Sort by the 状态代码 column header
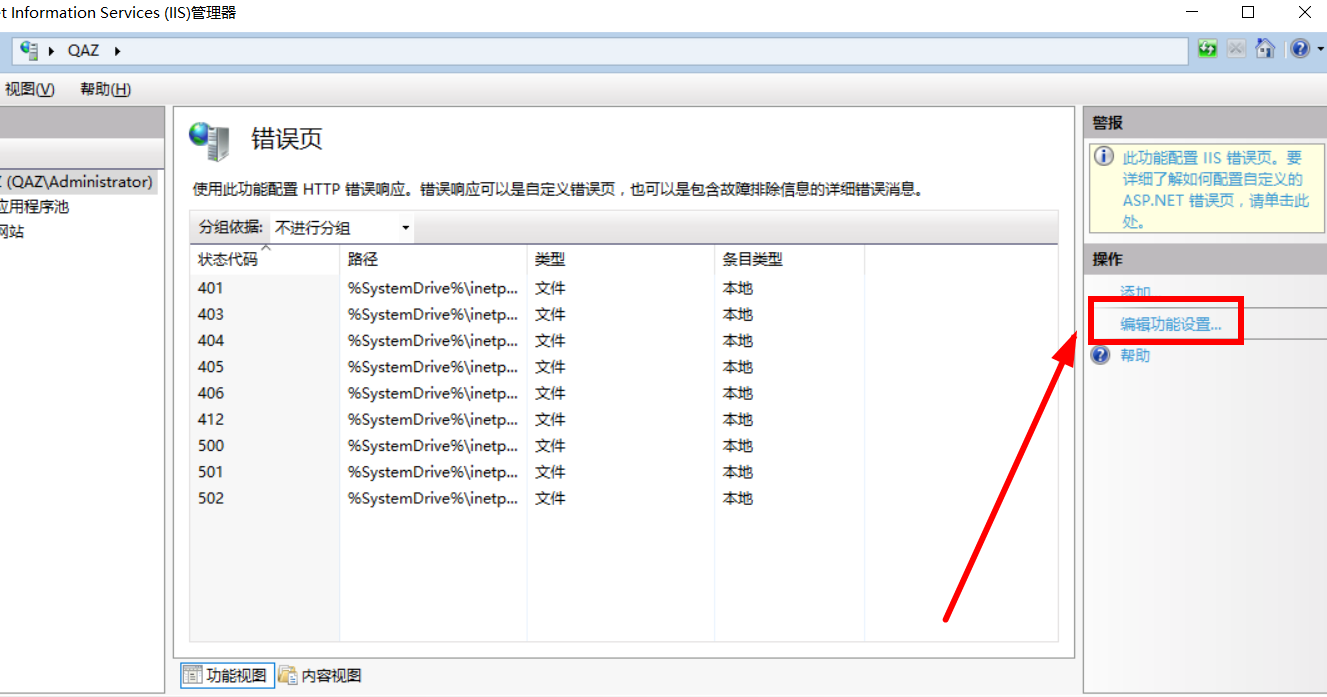This screenshot has width=1327, height=697. coord(265,259)
